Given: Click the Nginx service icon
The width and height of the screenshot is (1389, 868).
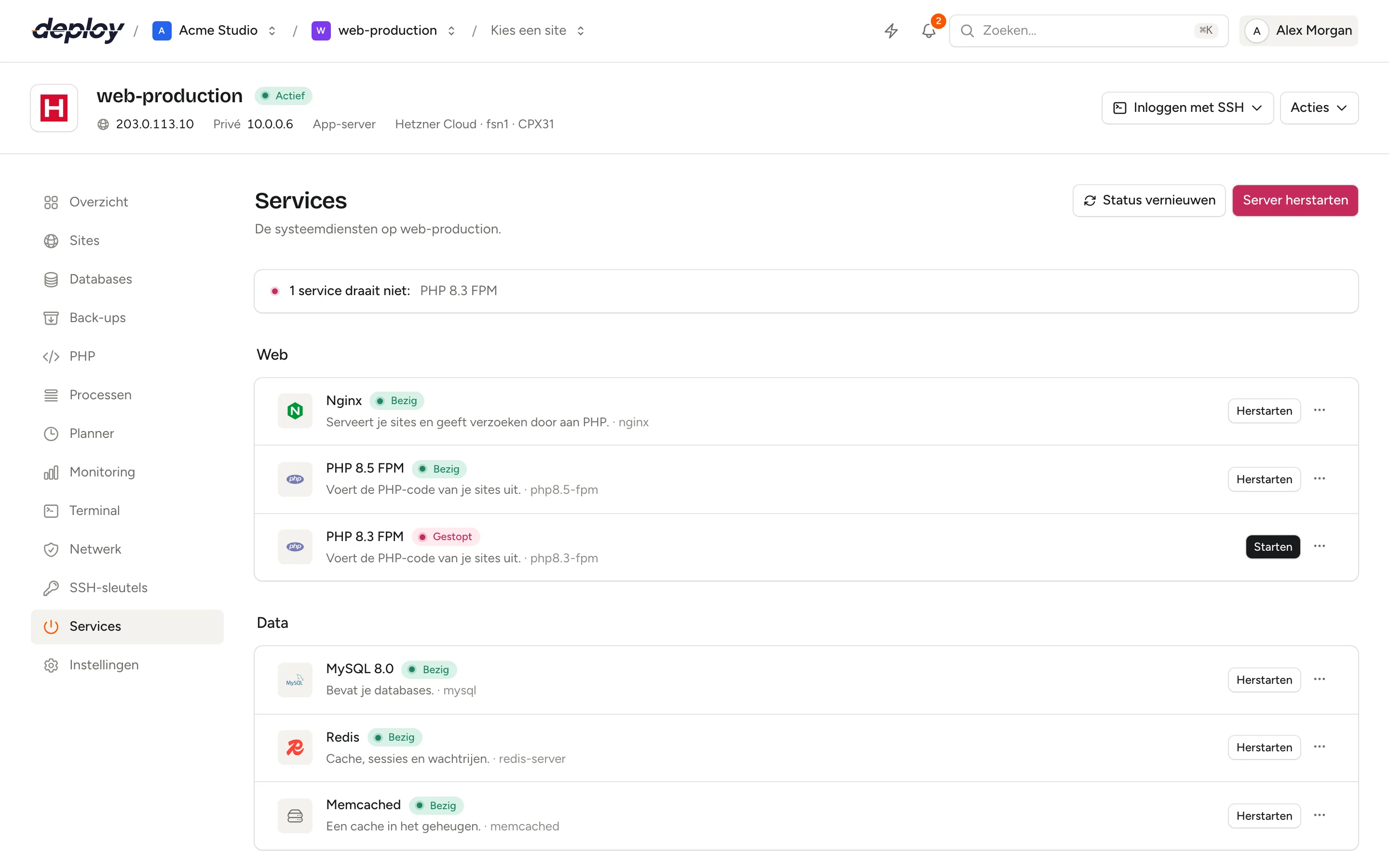Looking at the screenshot, I should (x=295, y=411).
